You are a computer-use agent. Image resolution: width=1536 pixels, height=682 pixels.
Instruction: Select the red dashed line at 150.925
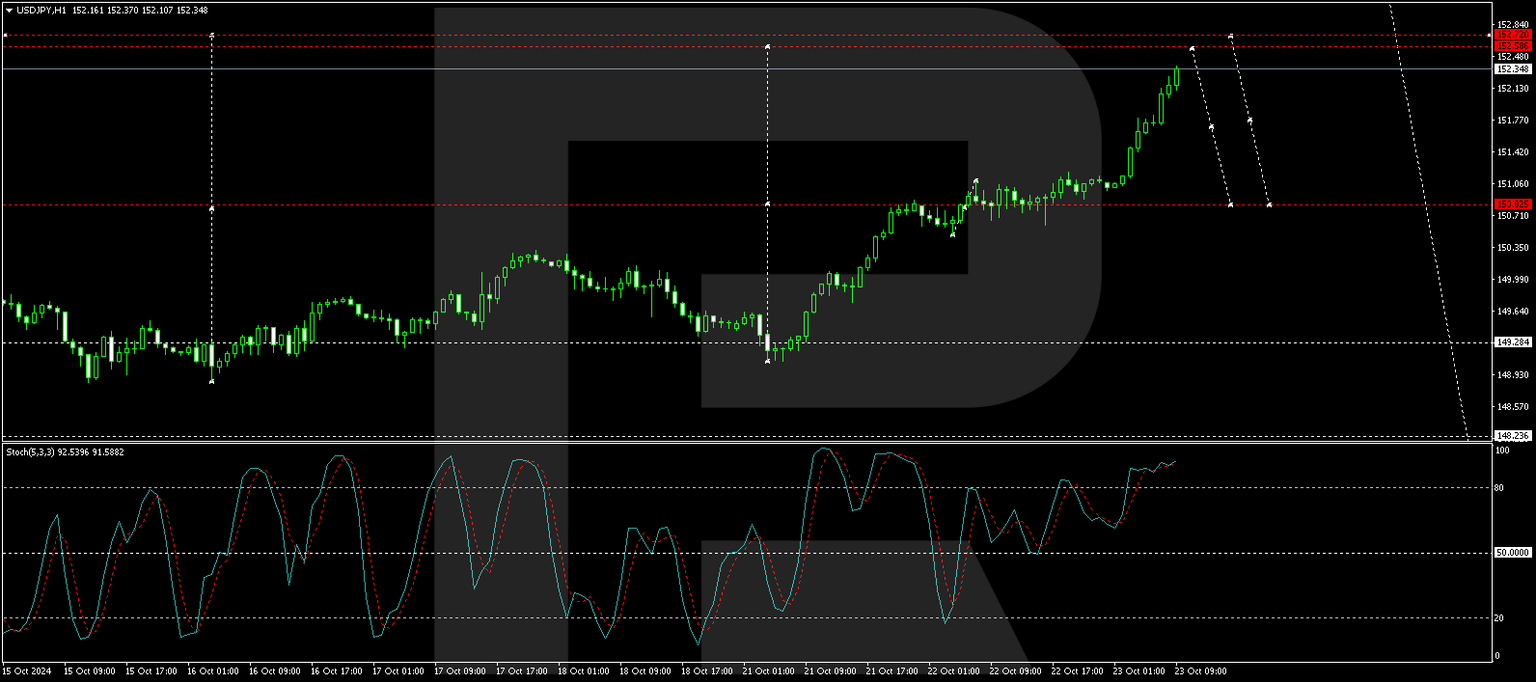pos(700,206)
